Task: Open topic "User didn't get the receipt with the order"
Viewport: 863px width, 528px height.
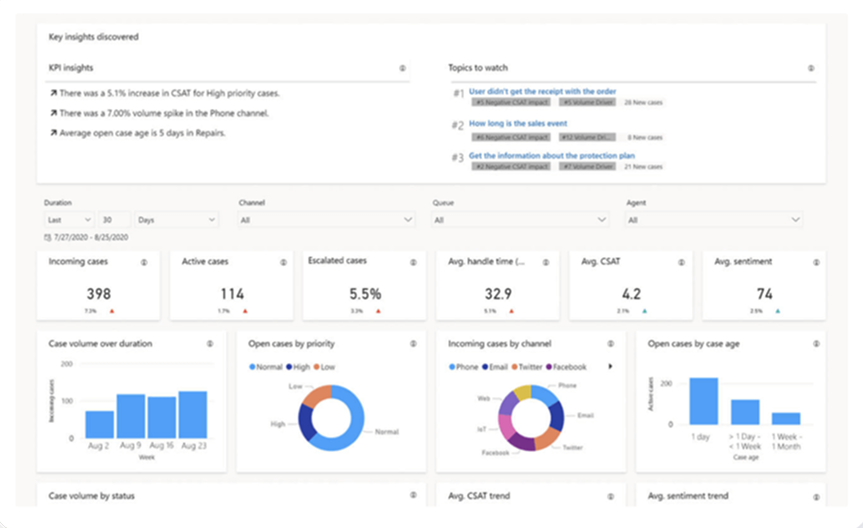Action: (x=541, y=91)
